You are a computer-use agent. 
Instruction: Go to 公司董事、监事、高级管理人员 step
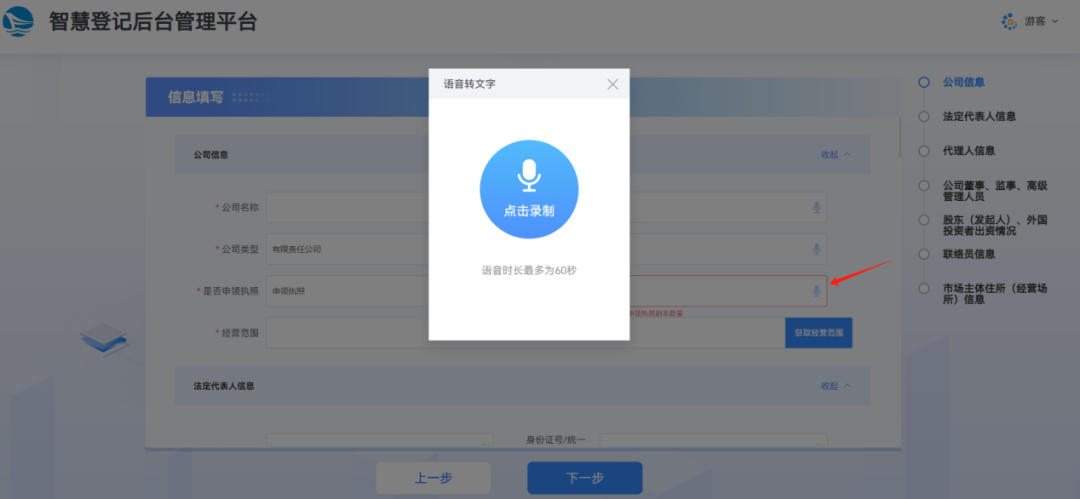tap(994, 190)
